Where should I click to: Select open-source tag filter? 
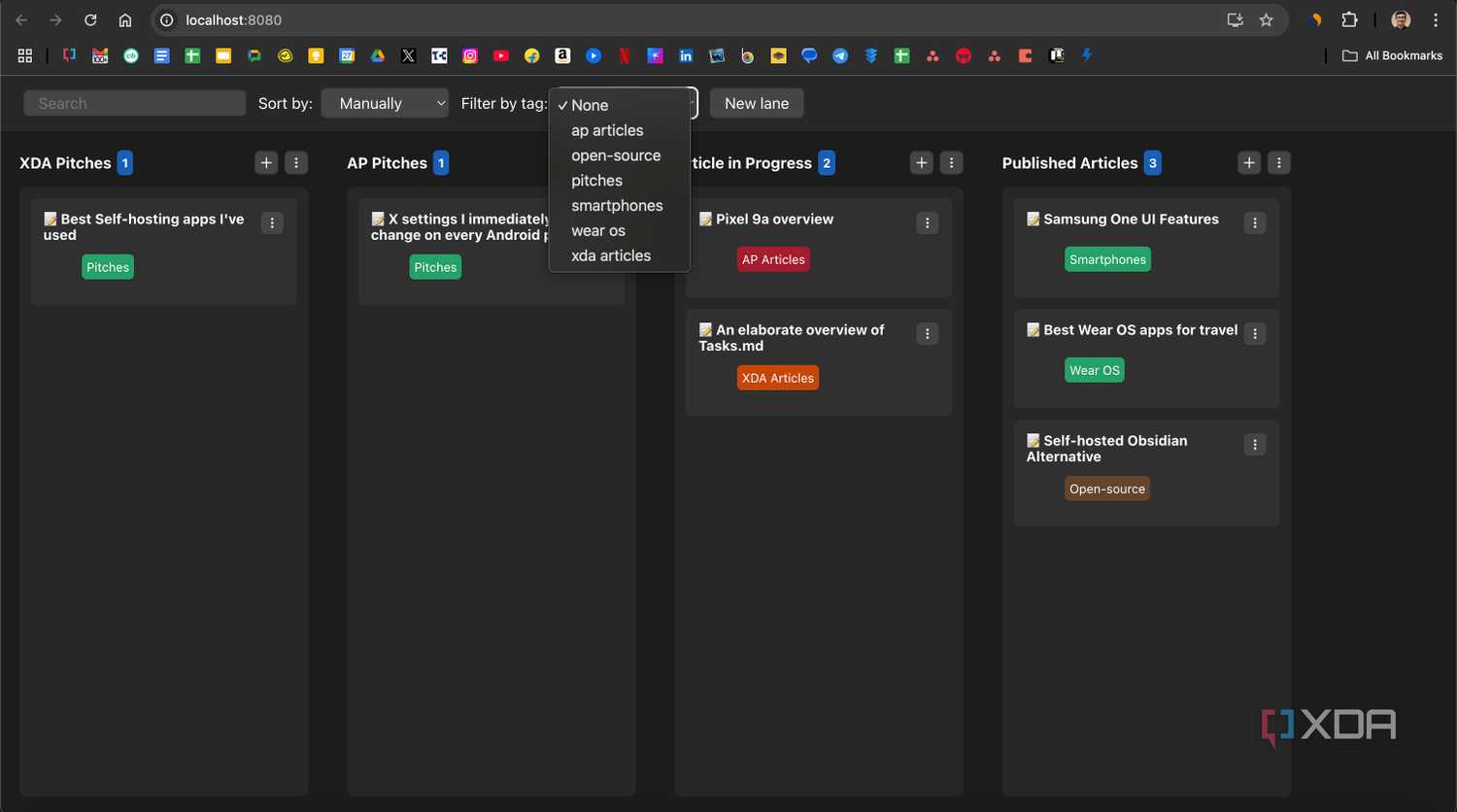pos(620,155)
